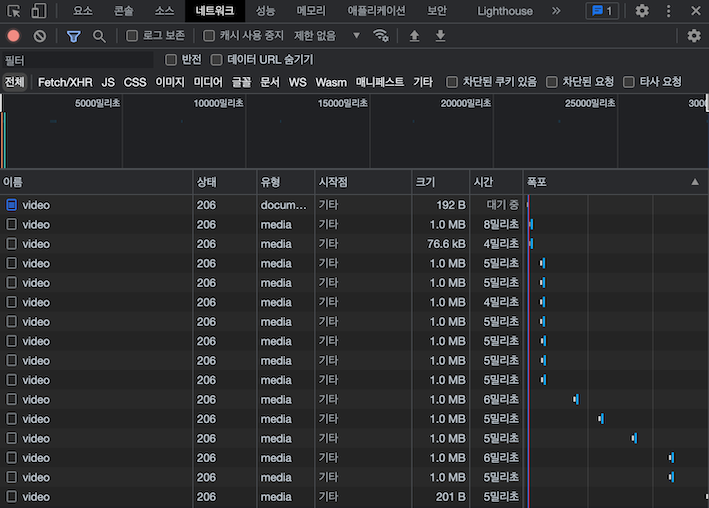Switch to the 메모리 tab

(311, 11)
